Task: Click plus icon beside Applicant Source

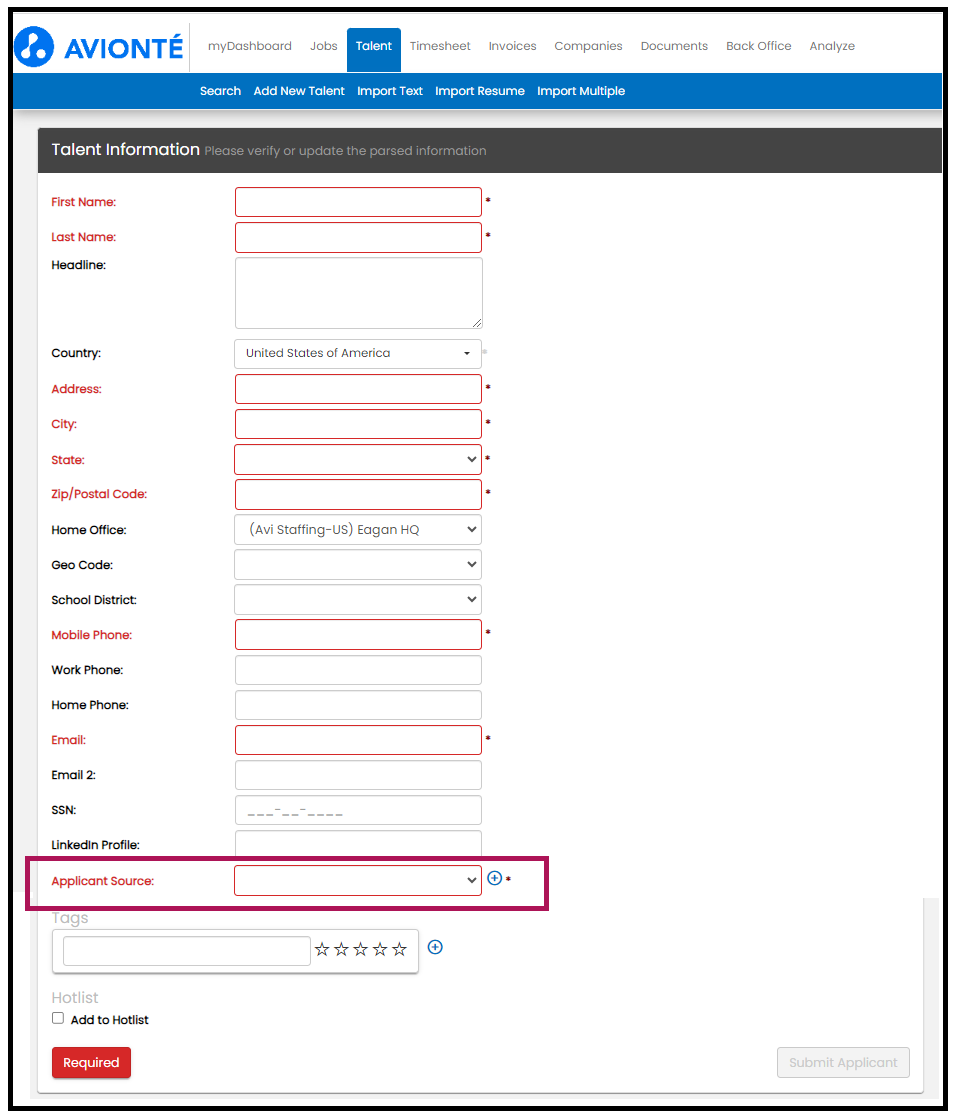Action: pos(494,879)
